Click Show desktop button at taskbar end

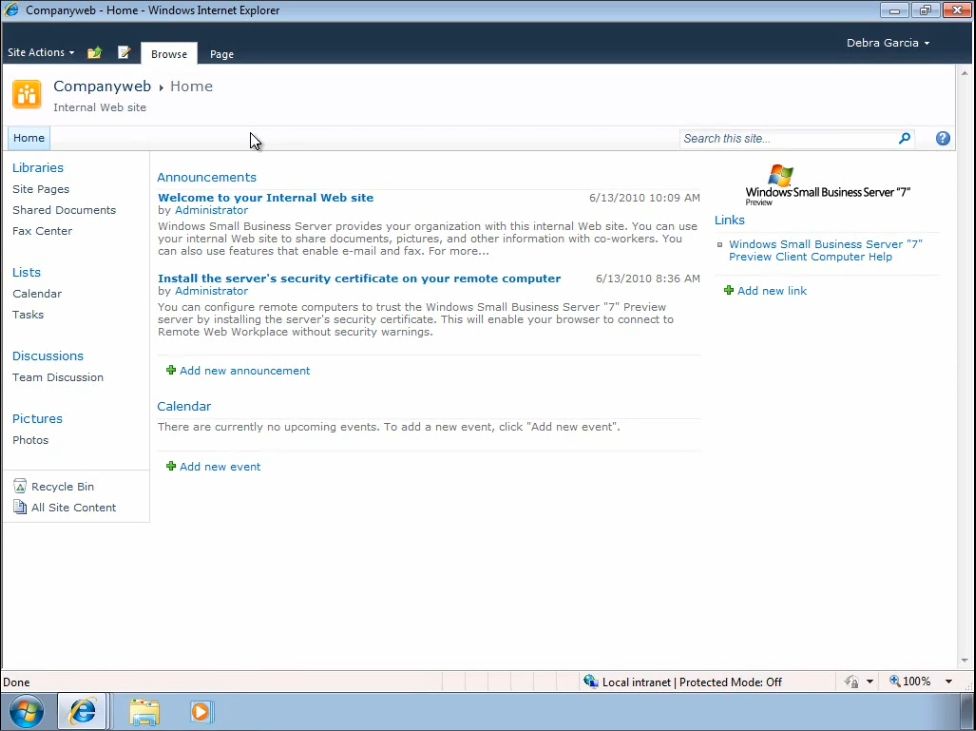(969, 712)
